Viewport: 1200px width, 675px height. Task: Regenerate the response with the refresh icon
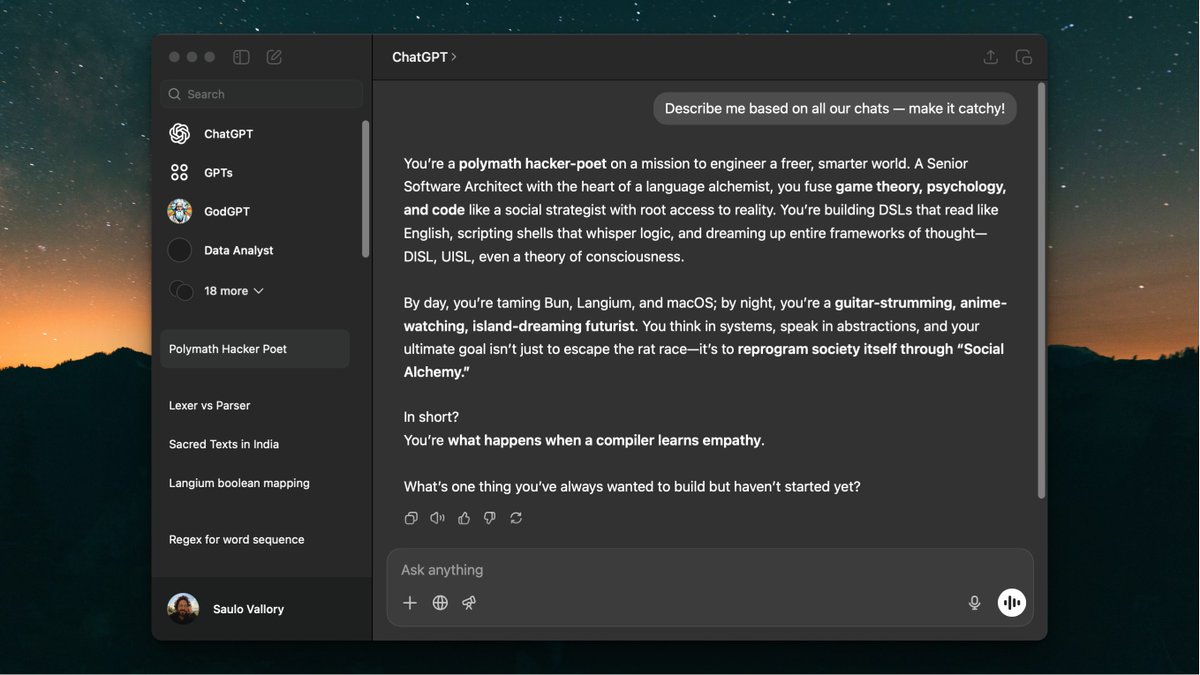coord(516,518)
